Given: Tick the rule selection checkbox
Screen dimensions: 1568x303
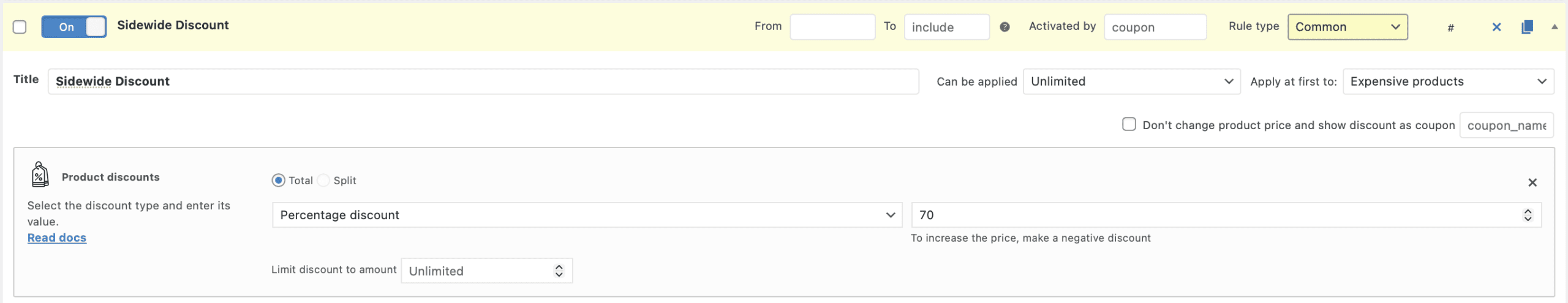Looking at the screenshot, I should click(x=20, y=27).
